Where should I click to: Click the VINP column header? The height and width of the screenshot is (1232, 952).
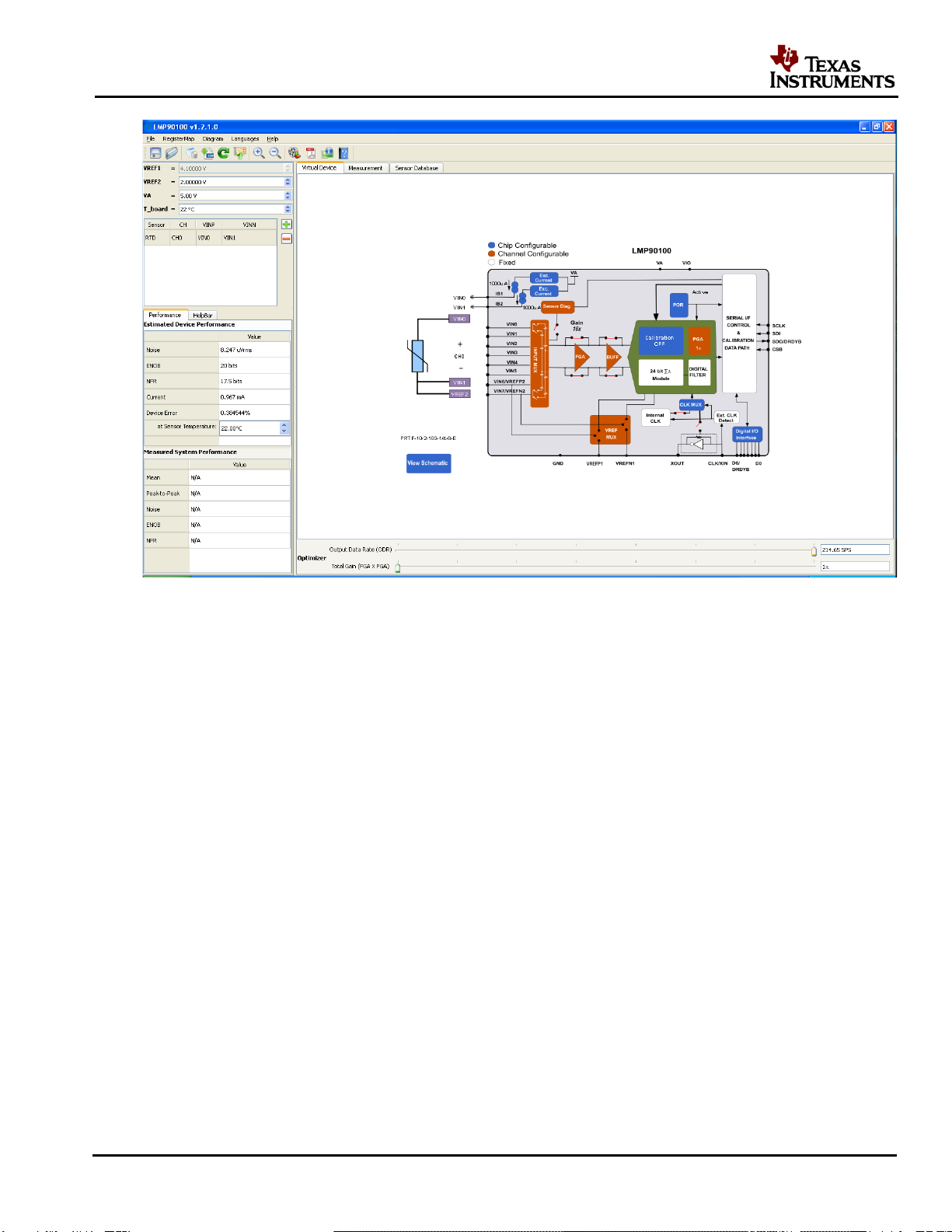click(x=208, y=225)
